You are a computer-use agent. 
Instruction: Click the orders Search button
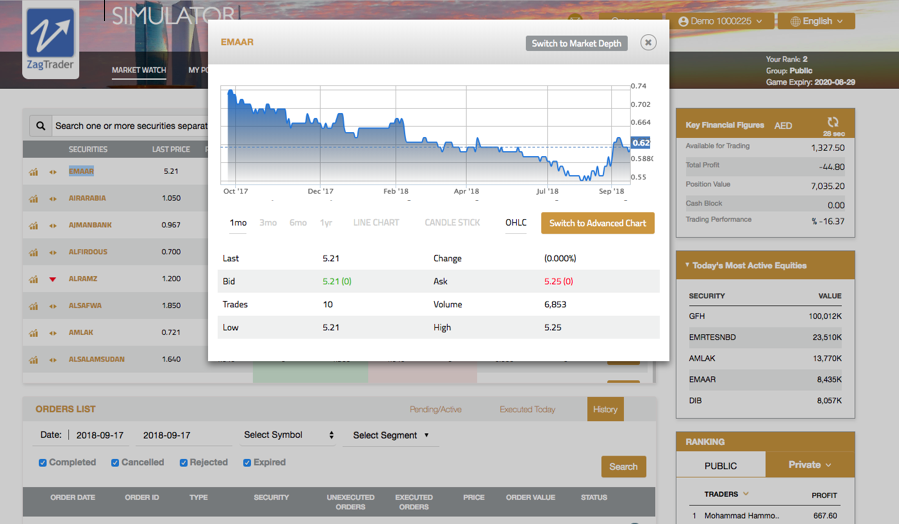point(623,467)
